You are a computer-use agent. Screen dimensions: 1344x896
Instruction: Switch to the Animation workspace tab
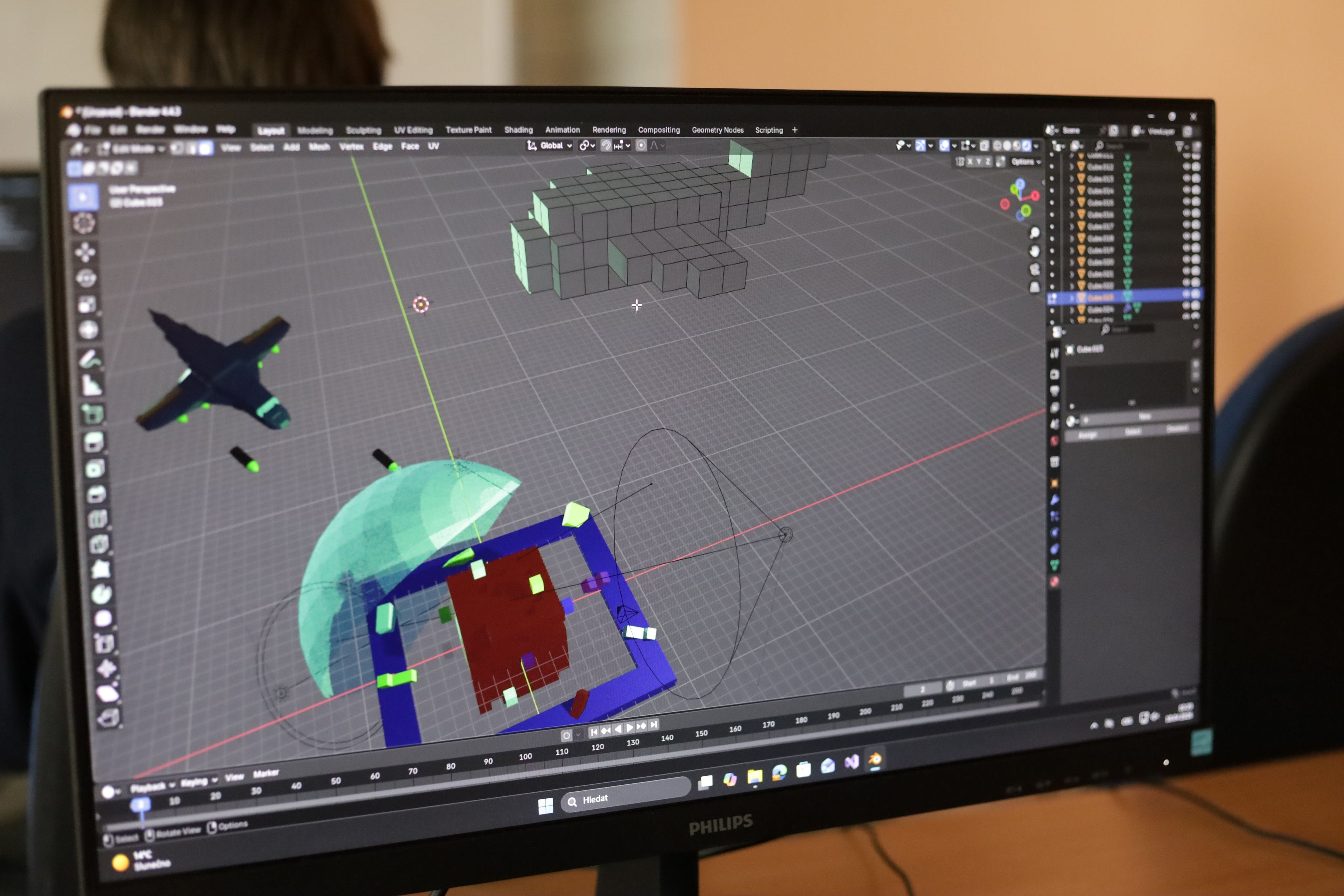(562, 130)
